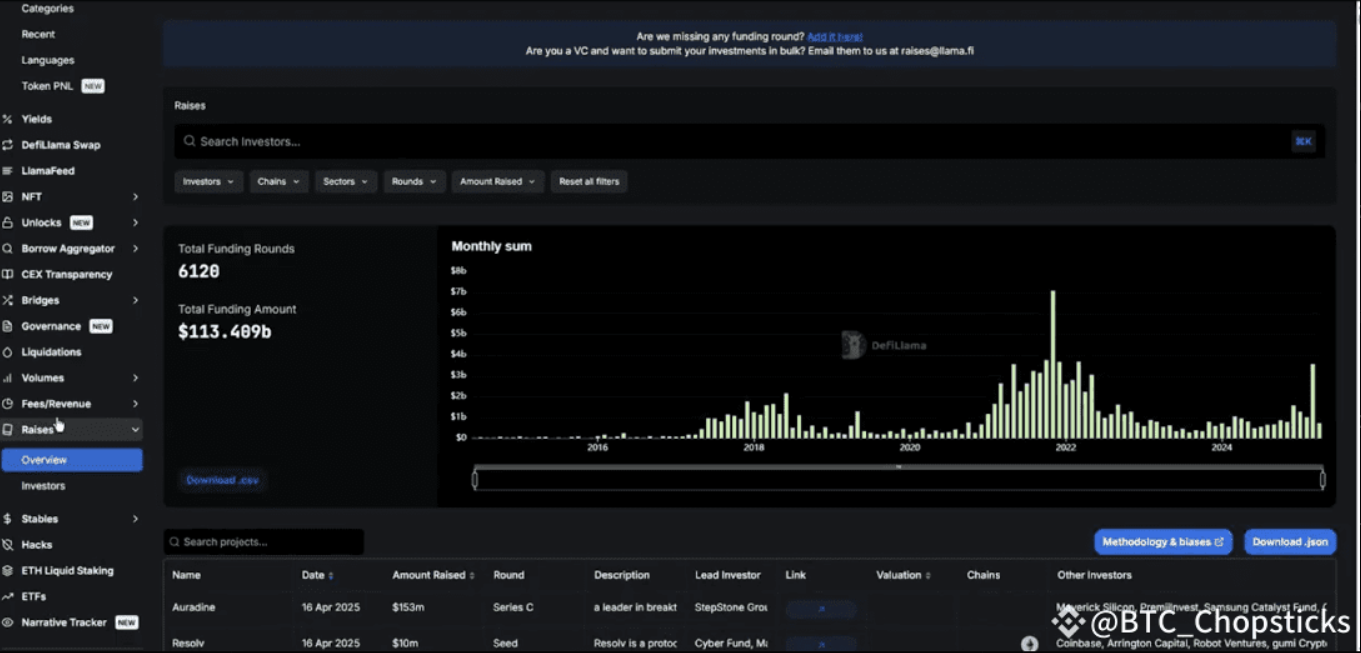The height and width of the screenshot is (653, 1361).
Task: Sort table by Valuation column arrows
Action: coord(929,576)
